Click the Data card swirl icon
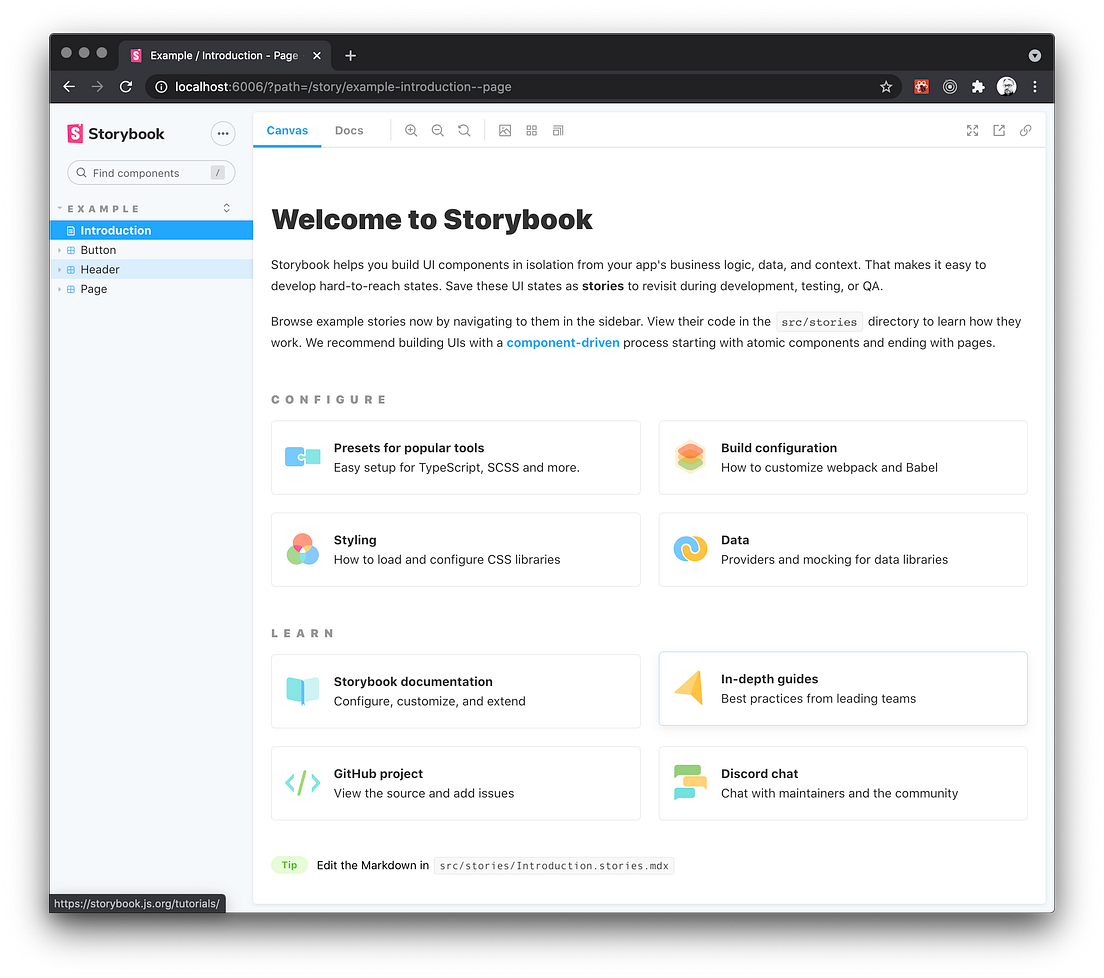 (690, 549)
